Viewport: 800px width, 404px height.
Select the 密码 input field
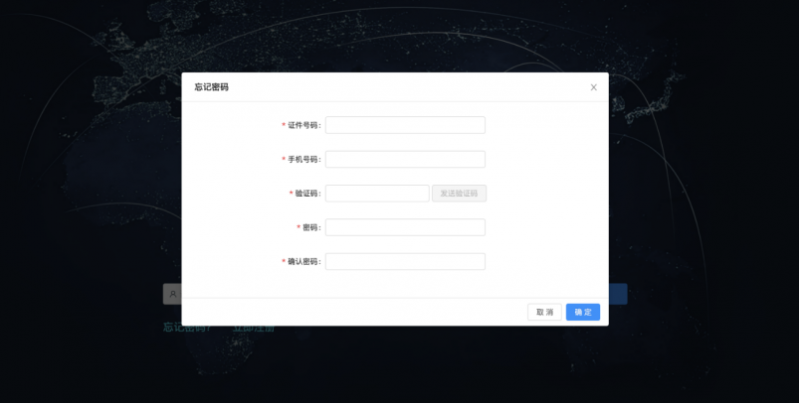click(x=405, y=228)
